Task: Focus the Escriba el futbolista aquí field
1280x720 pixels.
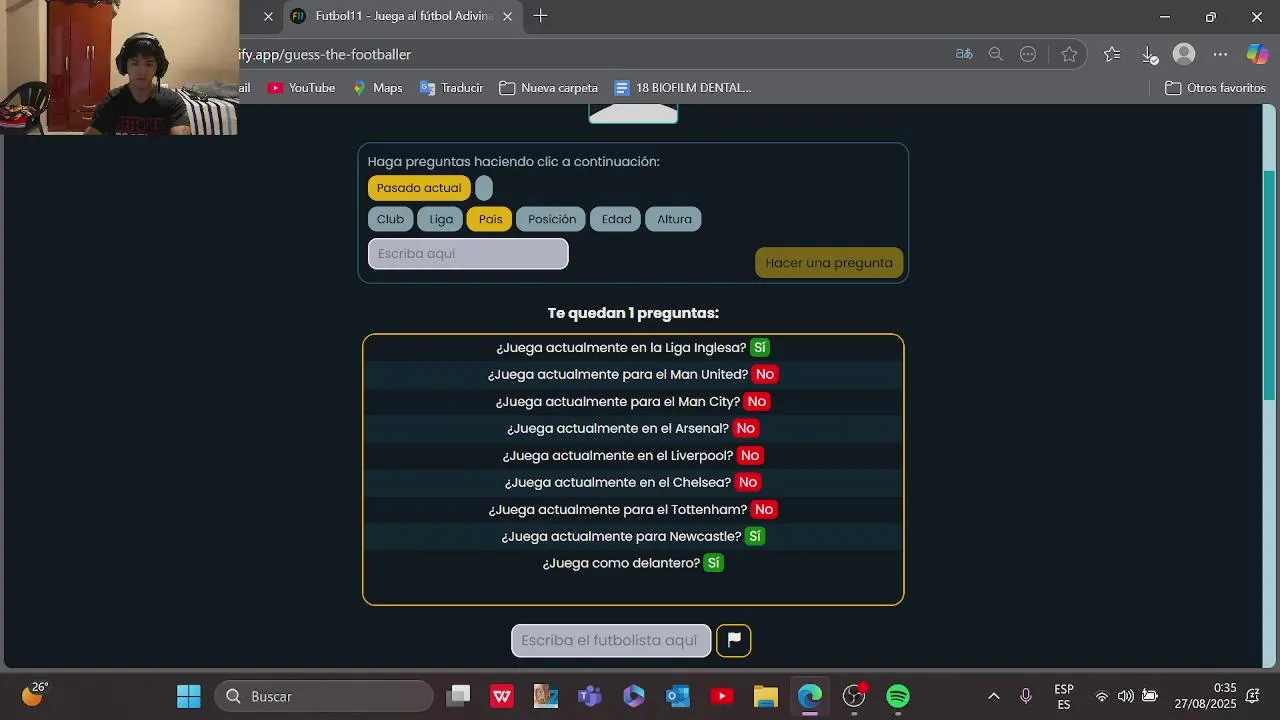Action: coord(611,640)
